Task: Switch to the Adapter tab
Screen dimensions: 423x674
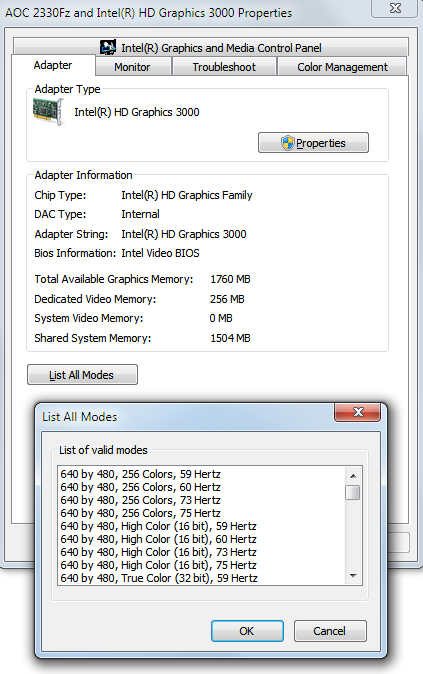Action: [53, 65]
